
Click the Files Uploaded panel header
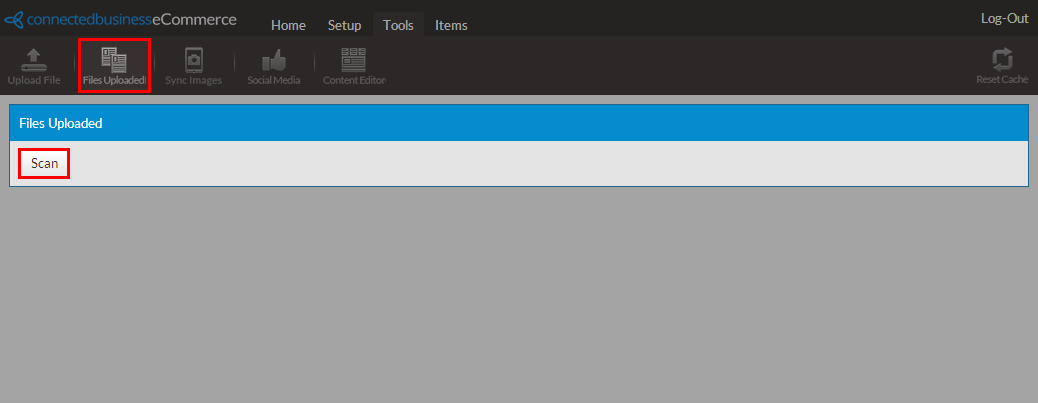coord(519,123)
